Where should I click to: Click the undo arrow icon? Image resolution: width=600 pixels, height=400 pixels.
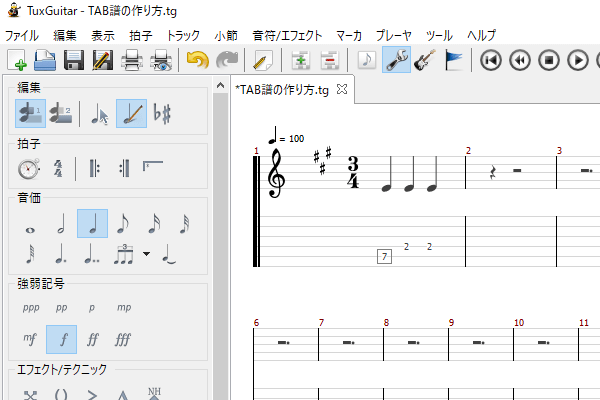[x=198, y=61]
